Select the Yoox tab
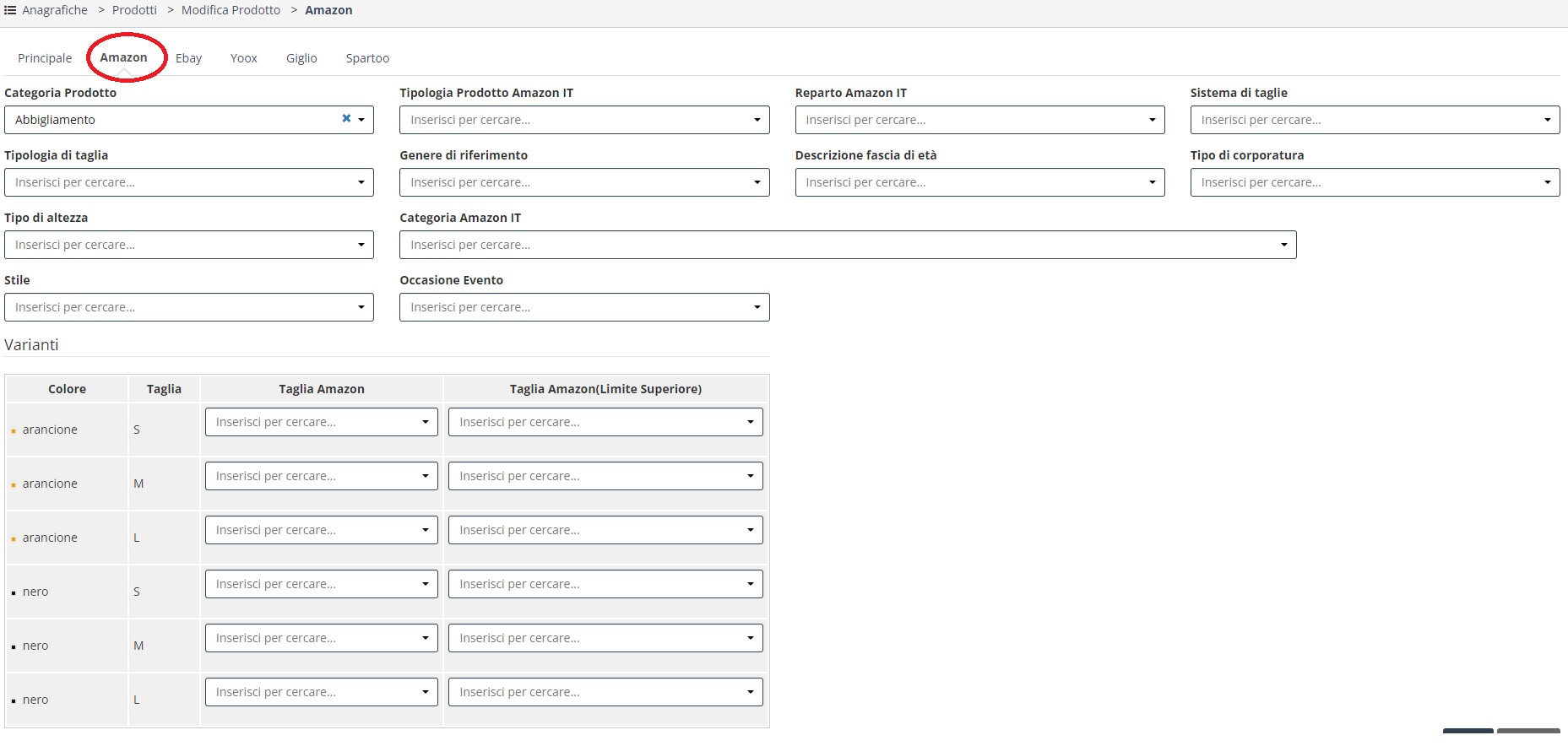 point(243,58)
